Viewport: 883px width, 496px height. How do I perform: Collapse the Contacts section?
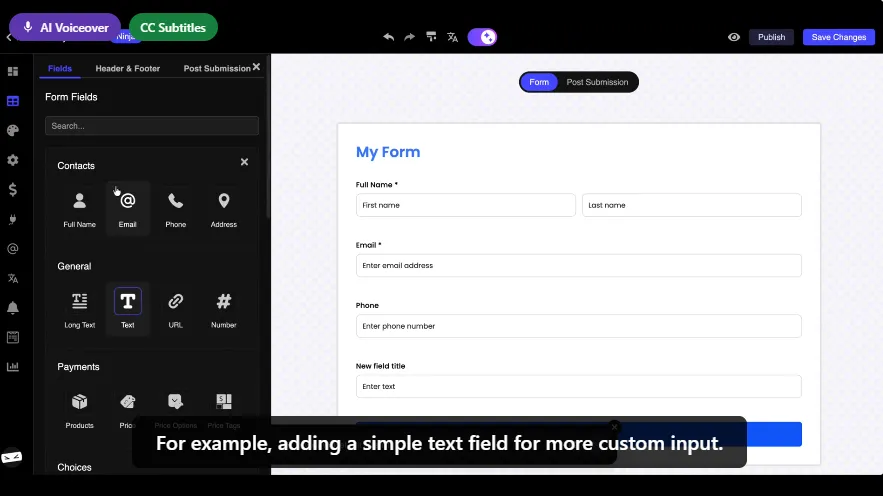[245, 162]
